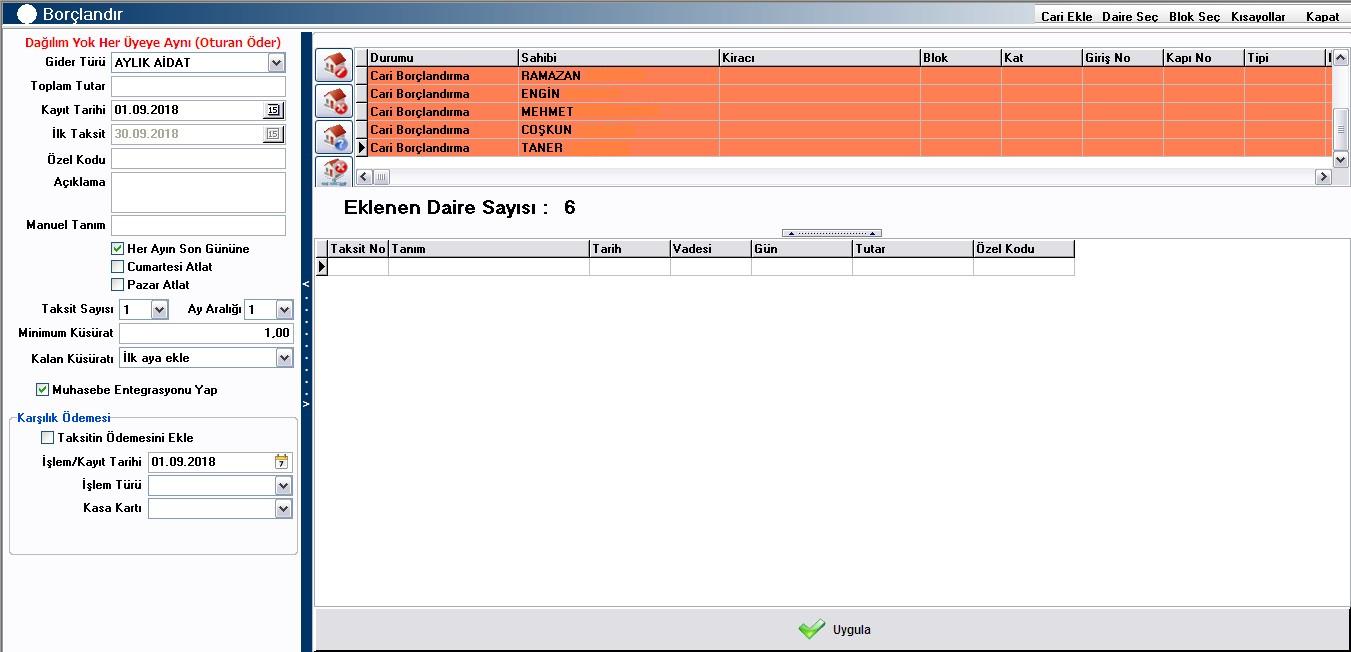Enable the Pazar Atlat checkbox
The height and width of the screenshot is (652, 1351).
[x=118, y=285]
